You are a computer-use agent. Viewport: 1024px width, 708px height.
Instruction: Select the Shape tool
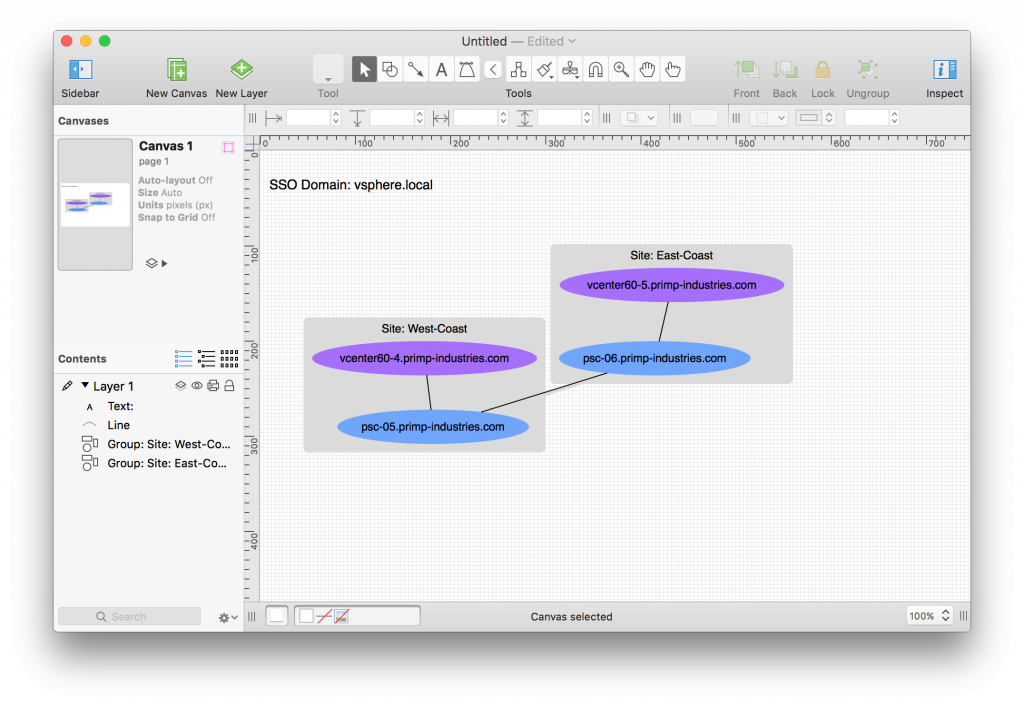pos(389,69)
